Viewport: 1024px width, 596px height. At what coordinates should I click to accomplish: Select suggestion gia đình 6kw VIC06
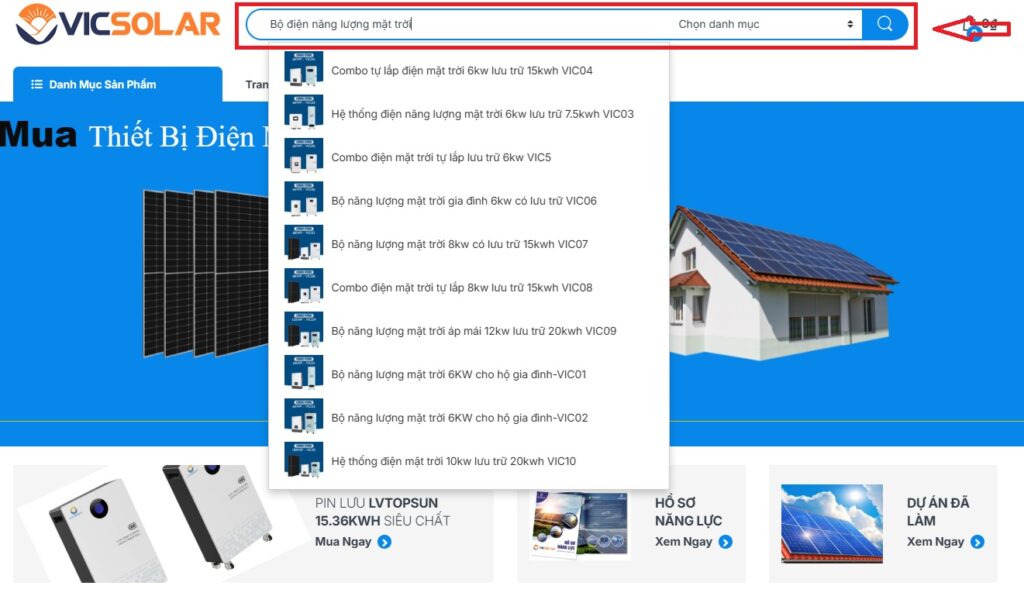[464, 200]
